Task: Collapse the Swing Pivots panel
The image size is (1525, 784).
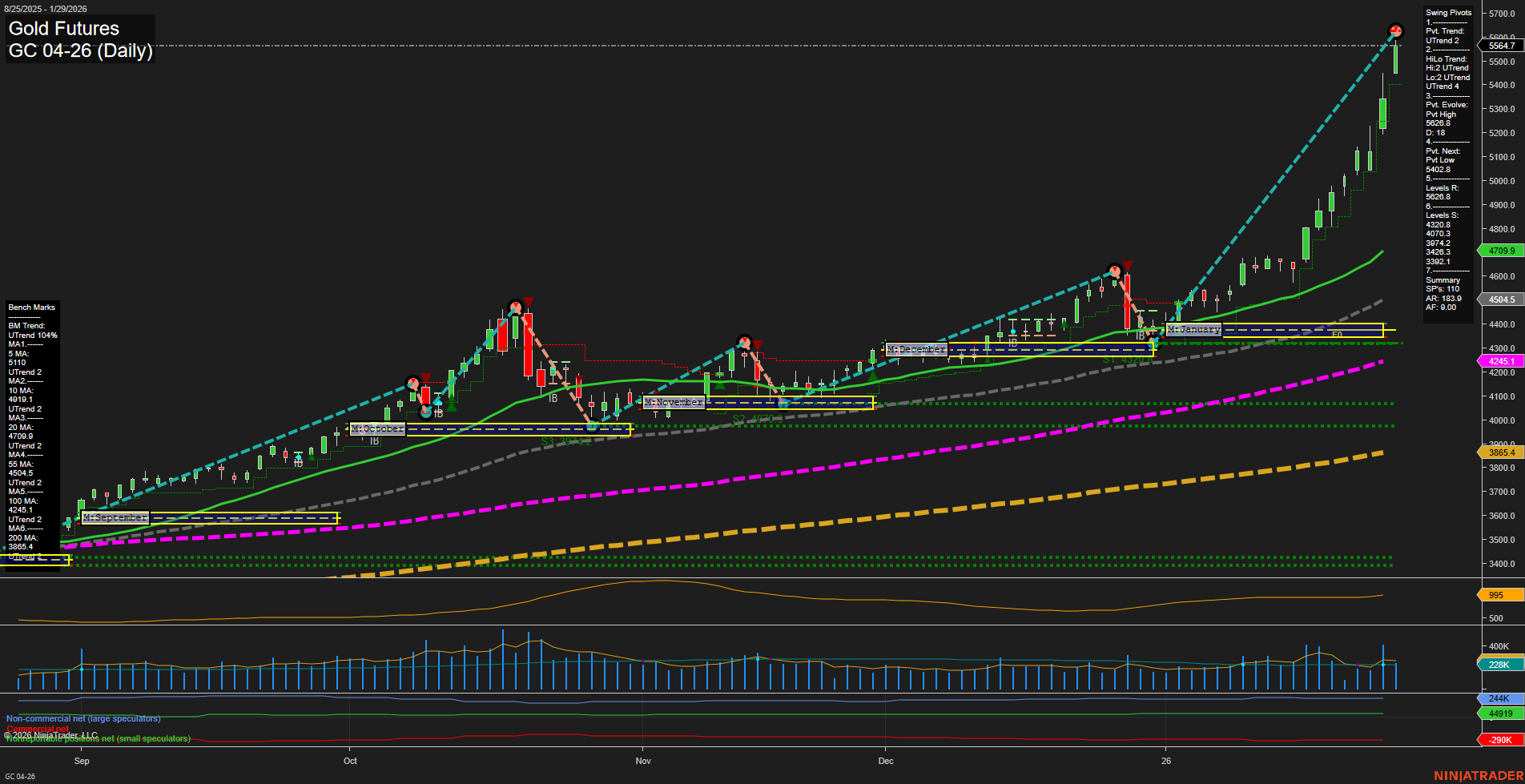Action: tap(1448, 12)
